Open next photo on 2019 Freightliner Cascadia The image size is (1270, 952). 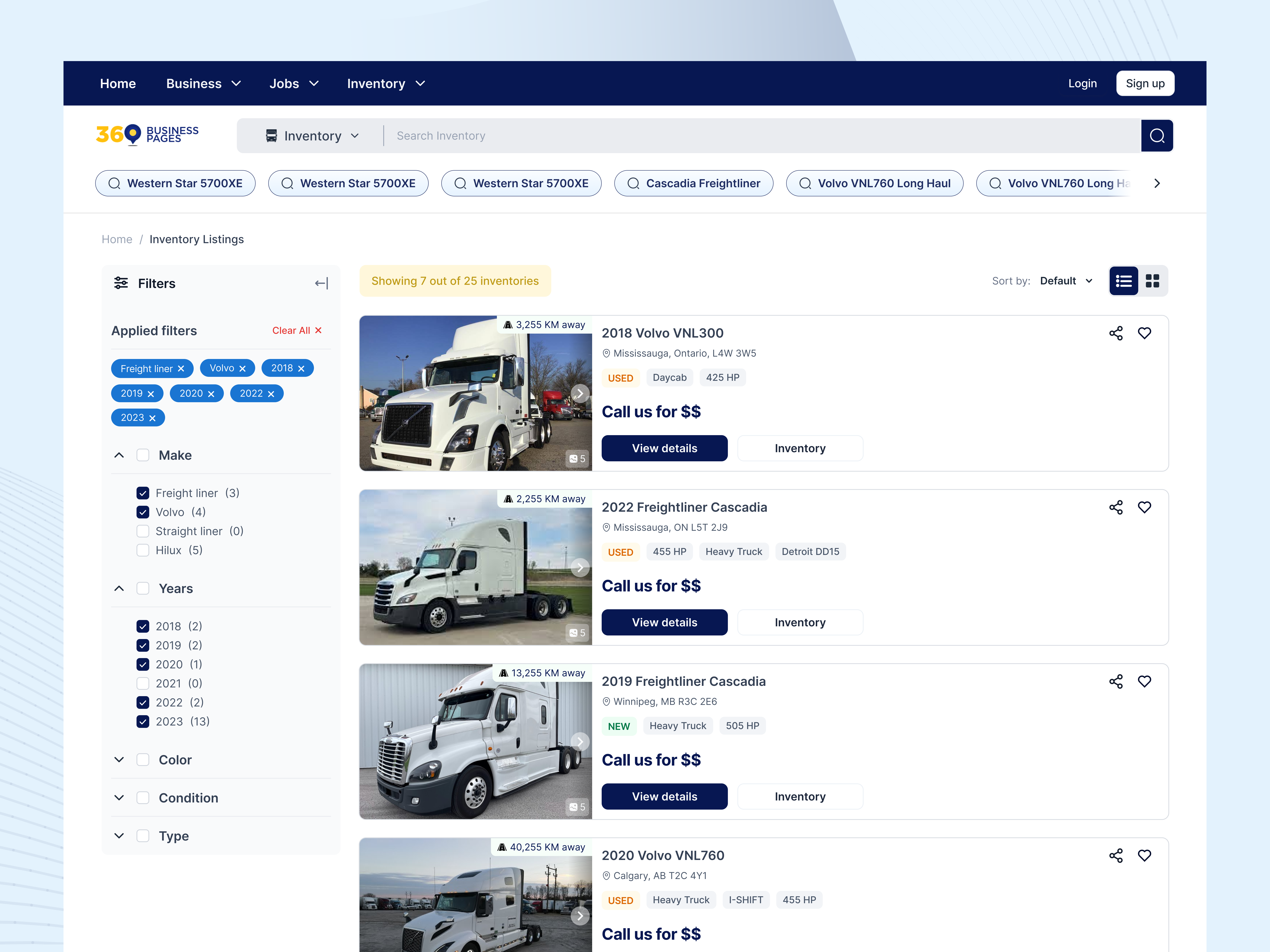click(580, 741)
